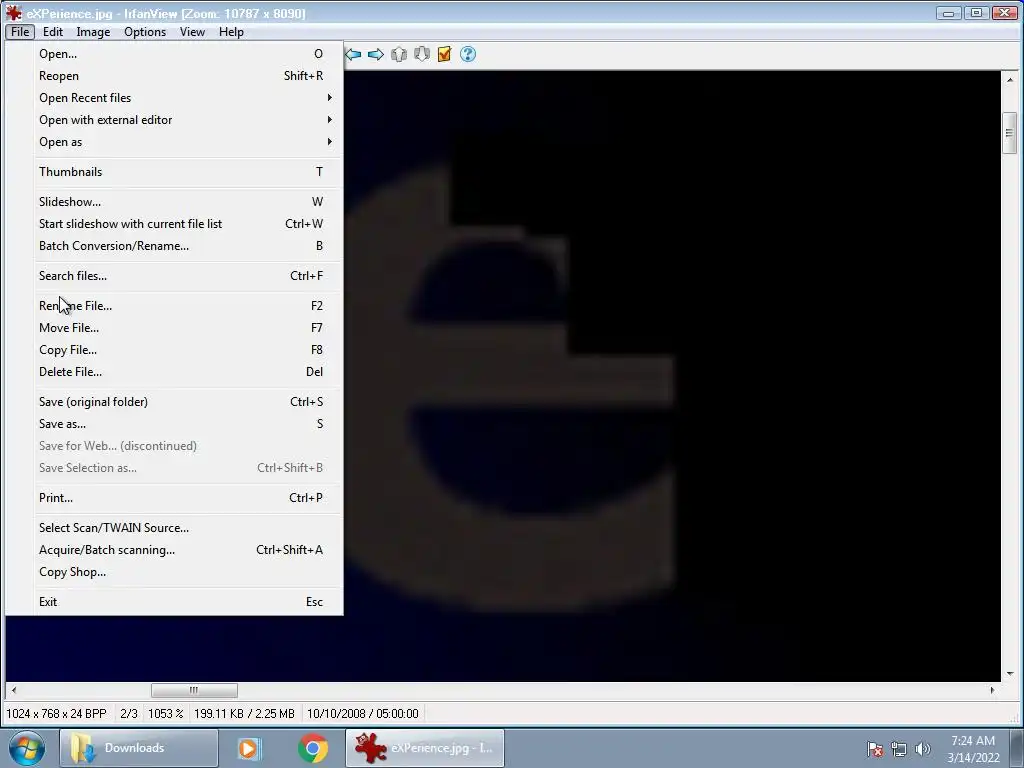Click the next page down-arrow toolbar icon

tap(422, 54)
